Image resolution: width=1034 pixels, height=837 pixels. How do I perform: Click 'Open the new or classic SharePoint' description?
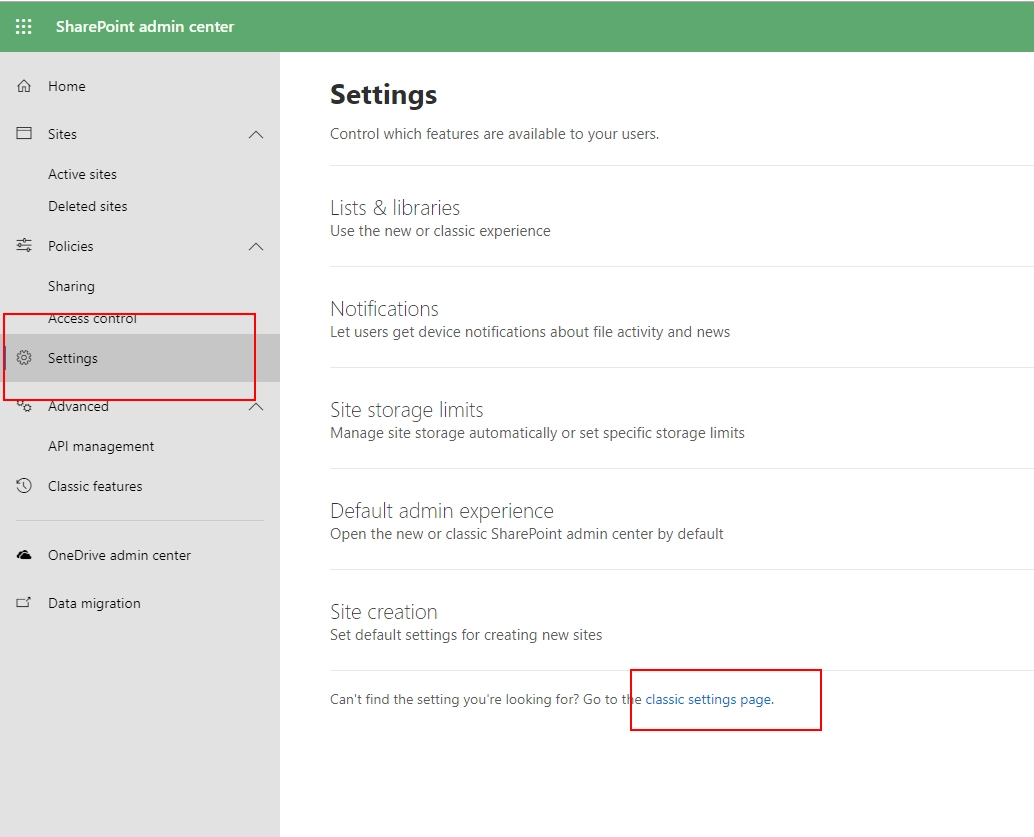coord(526,534)
